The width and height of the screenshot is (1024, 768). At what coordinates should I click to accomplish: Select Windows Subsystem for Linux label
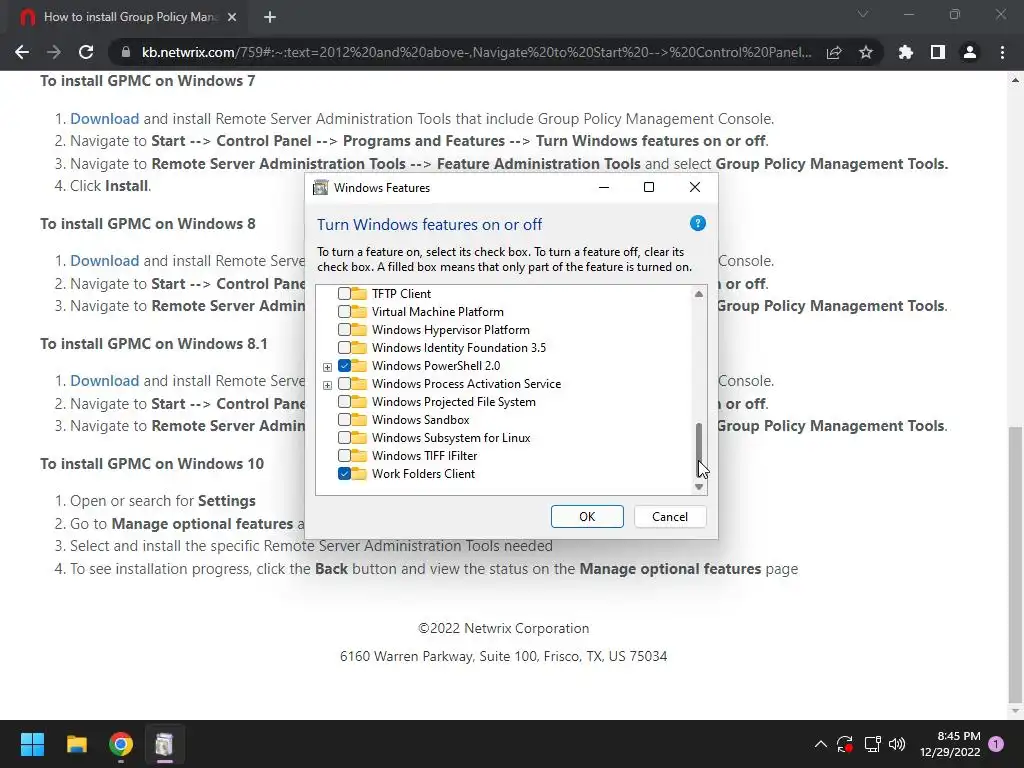pyautogui.click(x=451, y=438)
